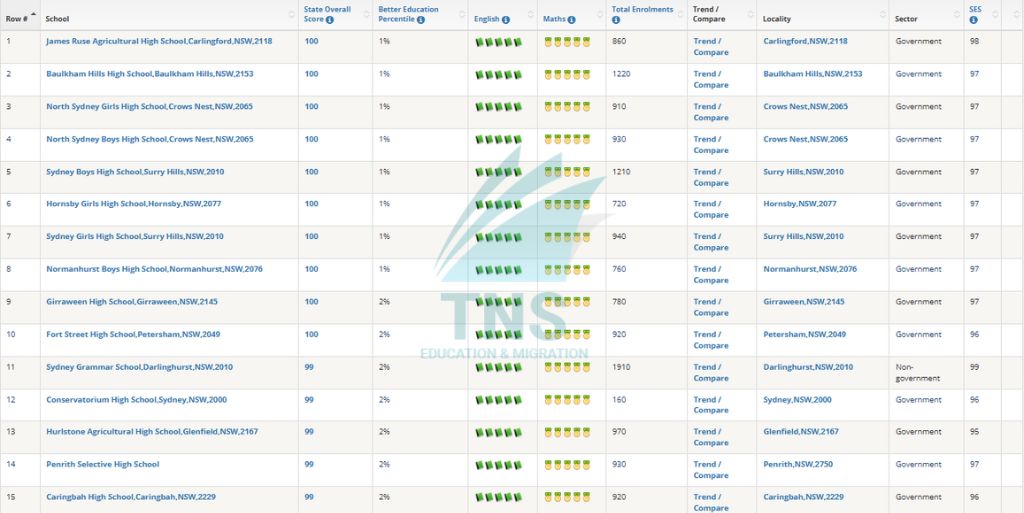Click Maths medal rating for Girraween High row
This screenshot has width=1024, height=513.
[568, 302]
